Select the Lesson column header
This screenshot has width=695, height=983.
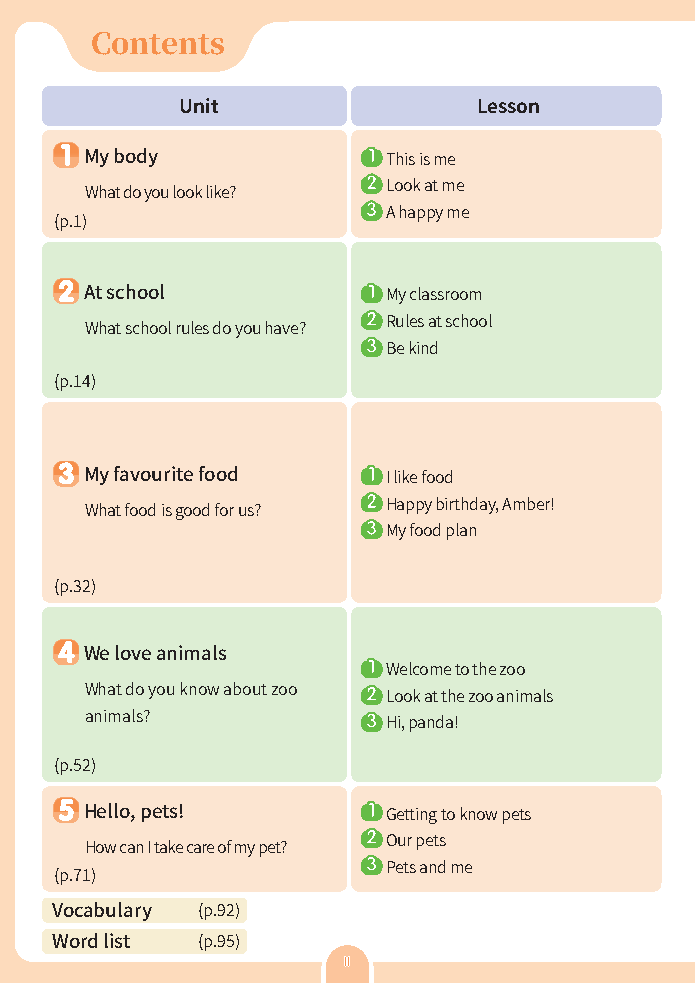(508, 106)
